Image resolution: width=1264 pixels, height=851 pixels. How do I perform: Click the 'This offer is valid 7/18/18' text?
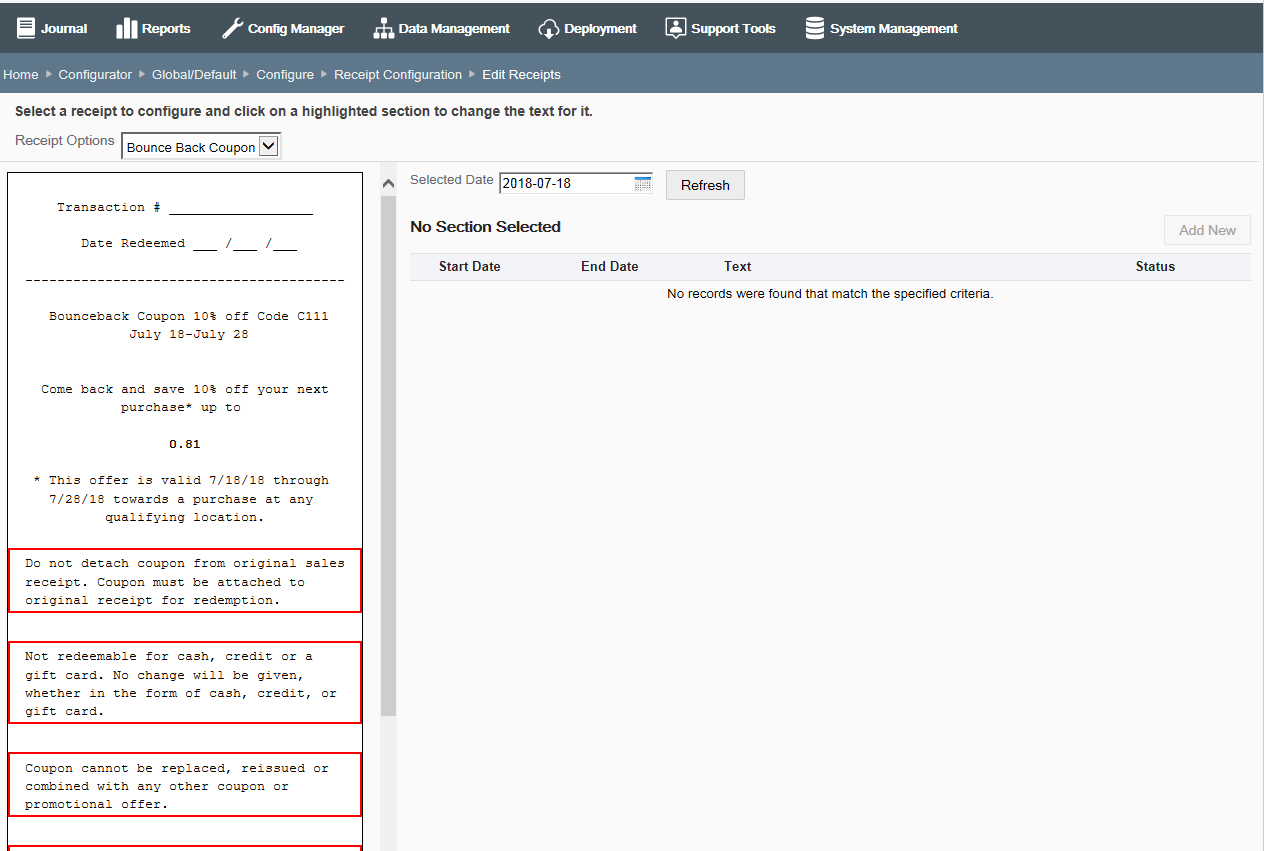click(x=181, y=499)
